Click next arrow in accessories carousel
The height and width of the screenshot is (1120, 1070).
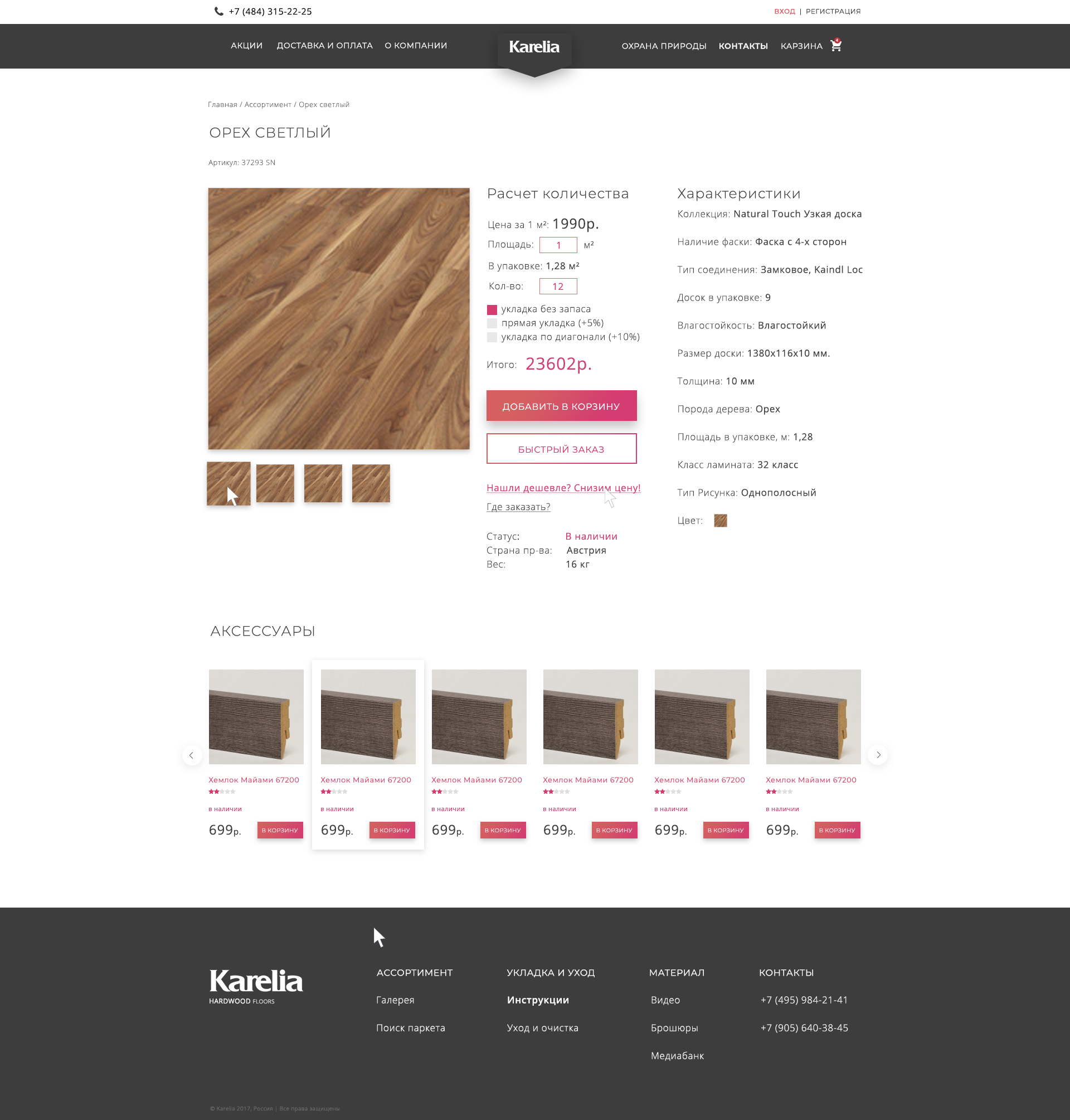click(878, 755)
